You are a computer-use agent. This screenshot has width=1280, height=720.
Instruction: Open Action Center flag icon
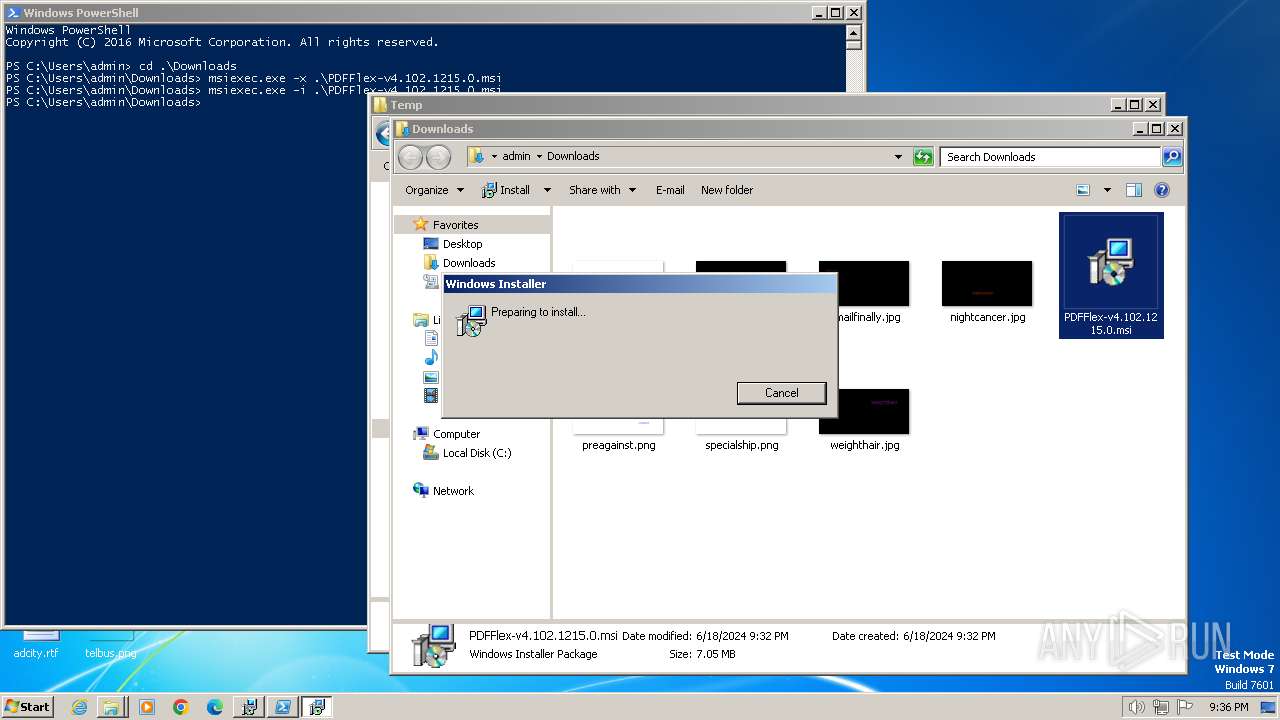[x=1185, y=707]
